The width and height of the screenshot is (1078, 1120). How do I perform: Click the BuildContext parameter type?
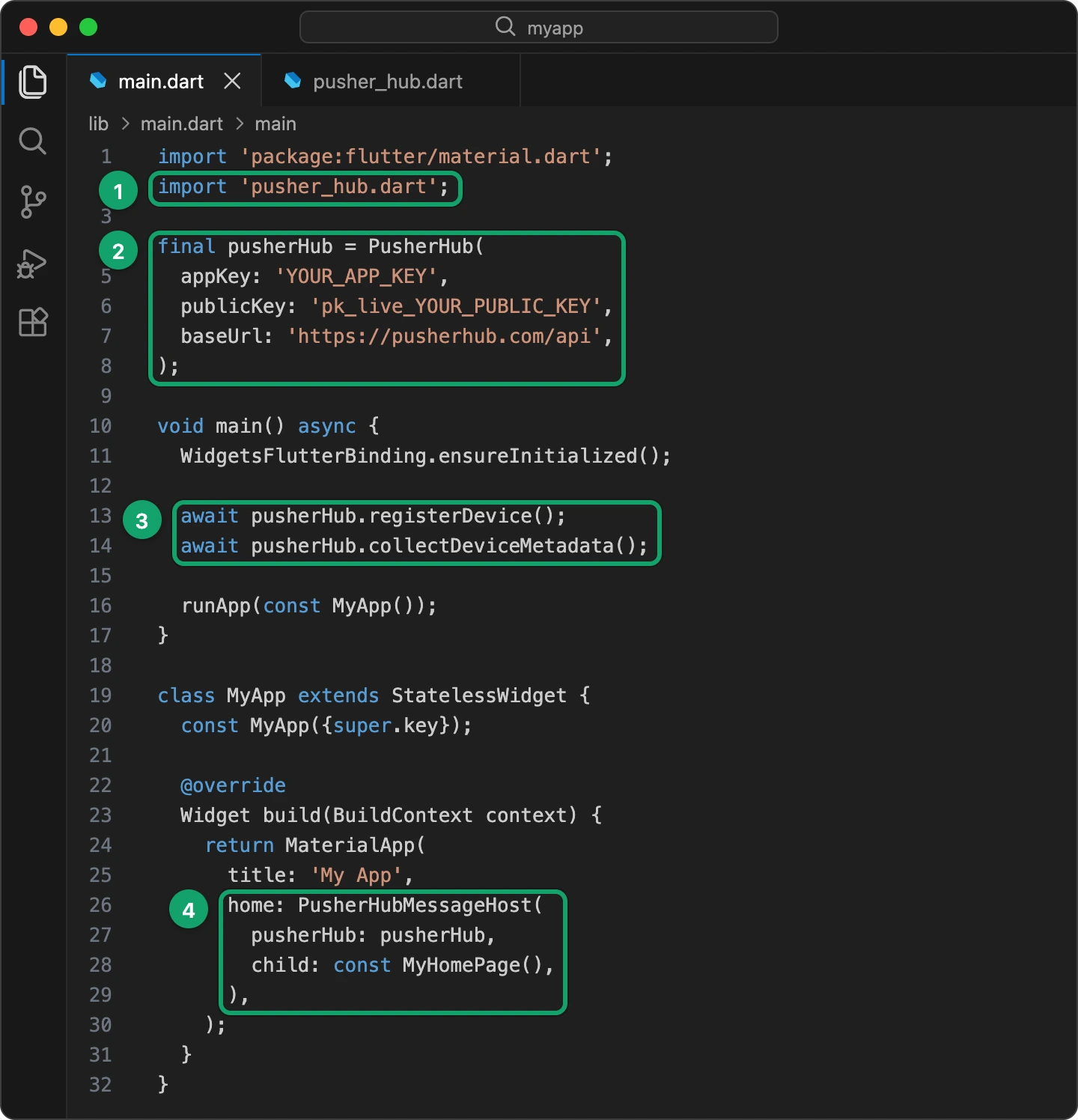point(403,815)
